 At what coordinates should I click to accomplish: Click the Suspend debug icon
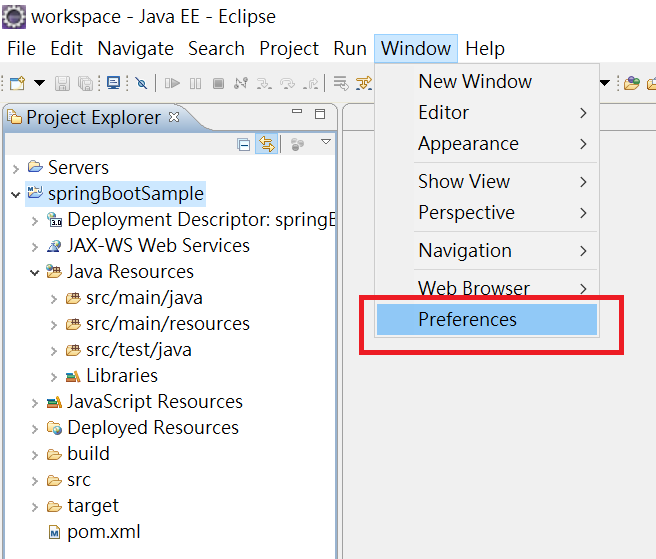pos(195,84)
